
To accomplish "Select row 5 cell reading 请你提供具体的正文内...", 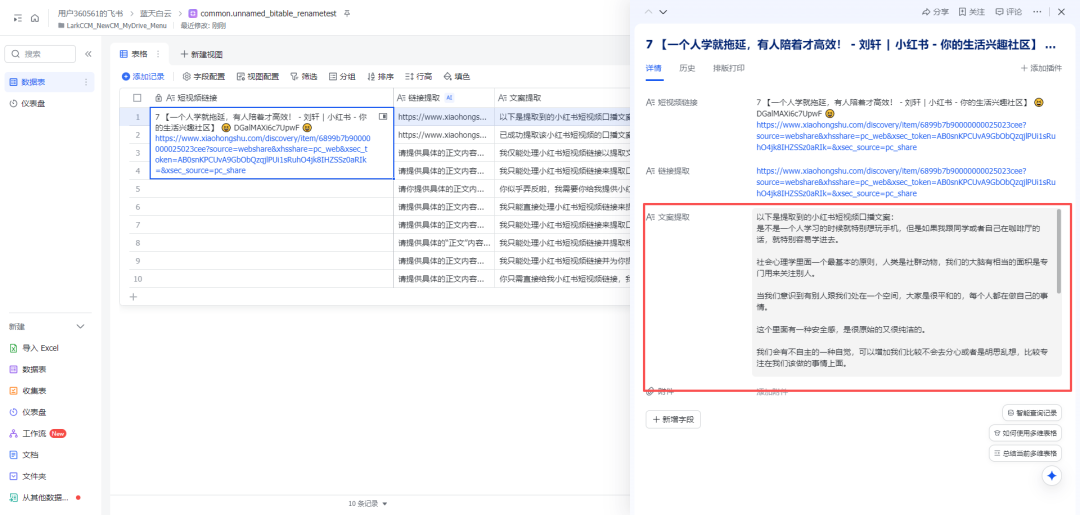I will click(x=444, y=189).
